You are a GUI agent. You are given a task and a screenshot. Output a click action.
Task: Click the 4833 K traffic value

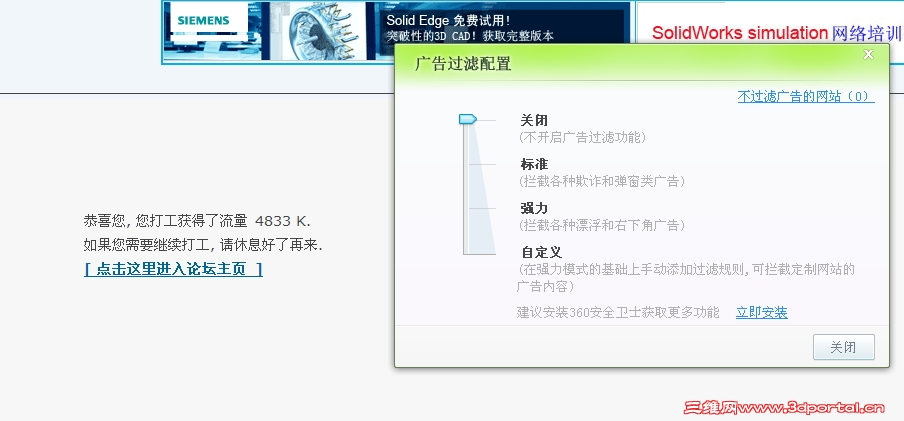(282, 221)
